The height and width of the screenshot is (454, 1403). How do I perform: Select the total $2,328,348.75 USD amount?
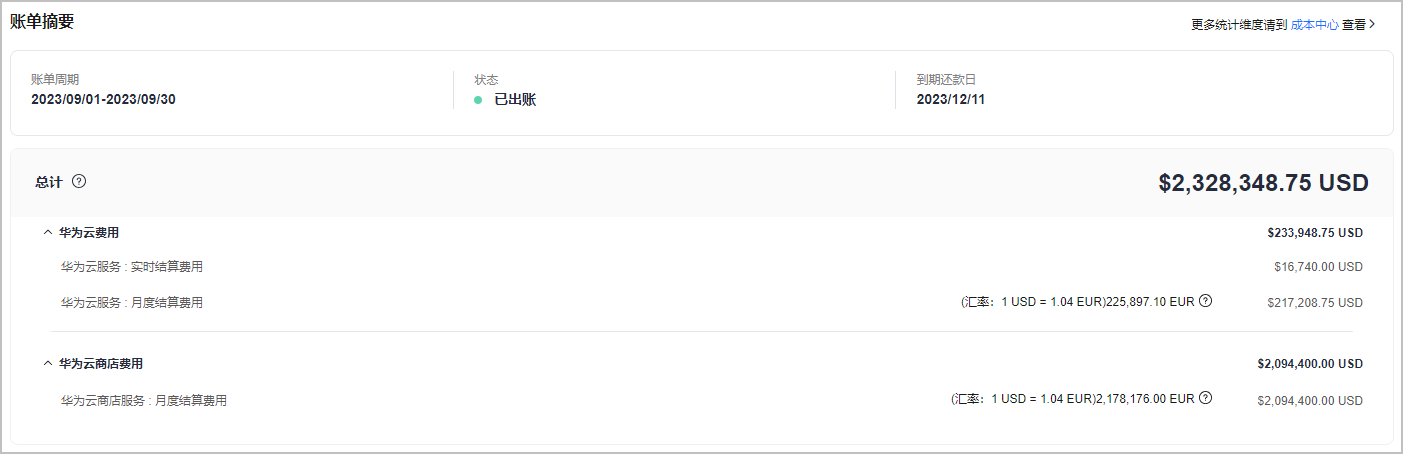point(1263,183)
